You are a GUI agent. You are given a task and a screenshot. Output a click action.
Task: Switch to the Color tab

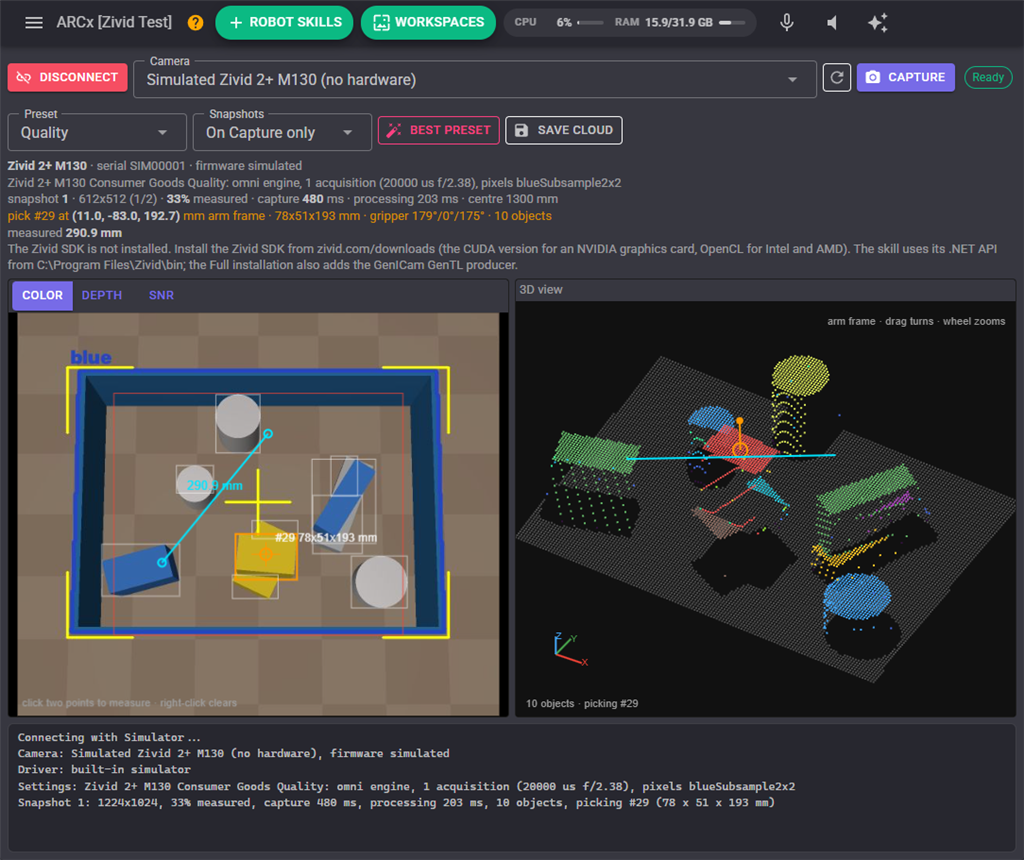[42, 295]
